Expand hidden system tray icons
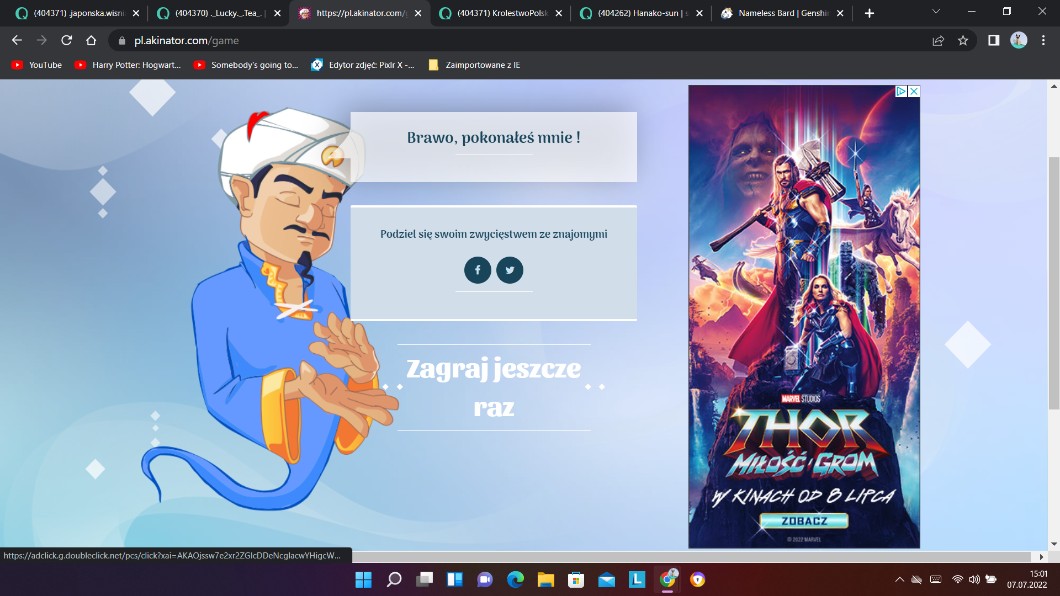The image size is (1060, 596). (897, 579)
